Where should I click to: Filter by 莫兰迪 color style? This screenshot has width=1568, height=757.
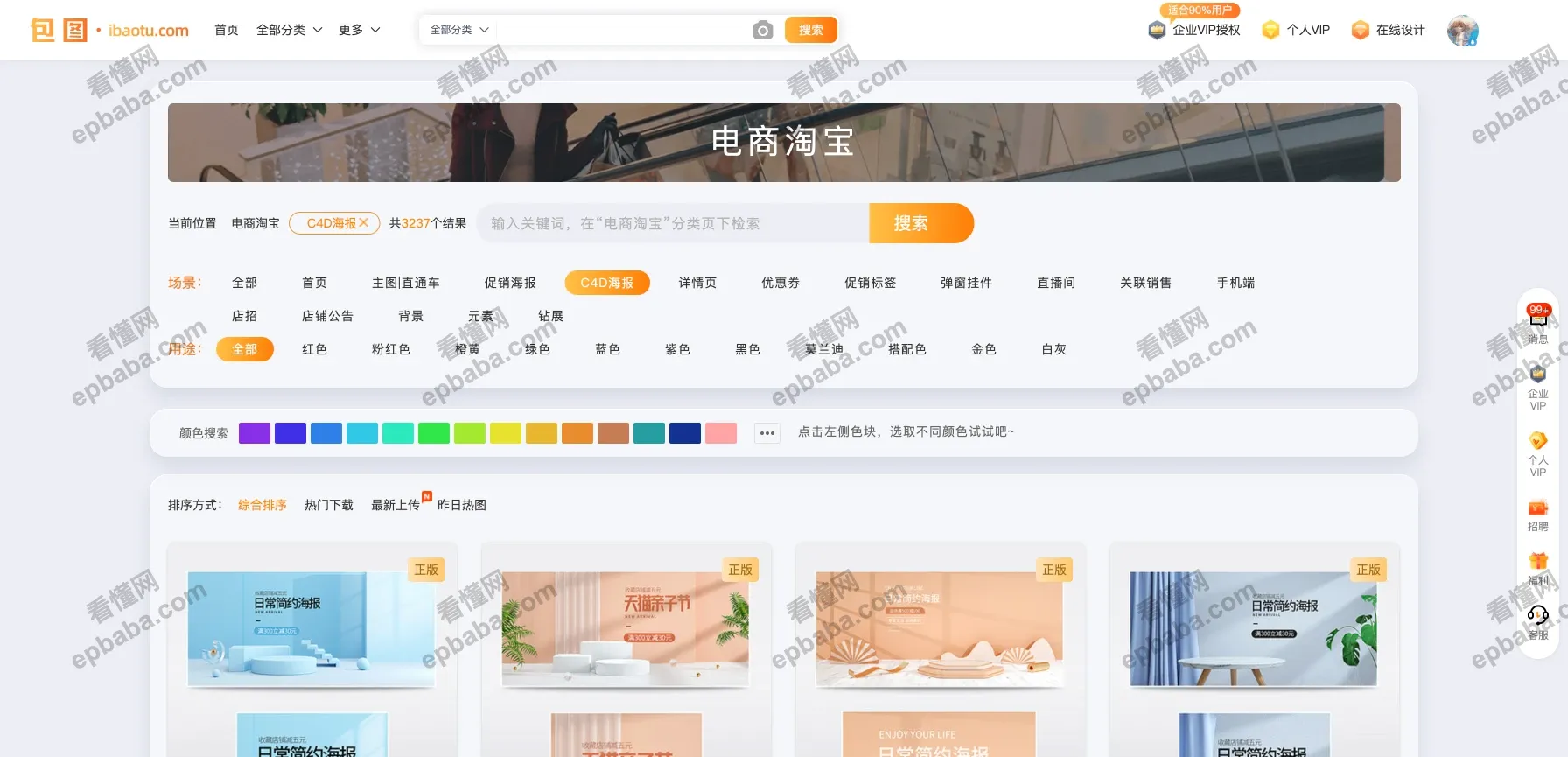pos(824,349)
